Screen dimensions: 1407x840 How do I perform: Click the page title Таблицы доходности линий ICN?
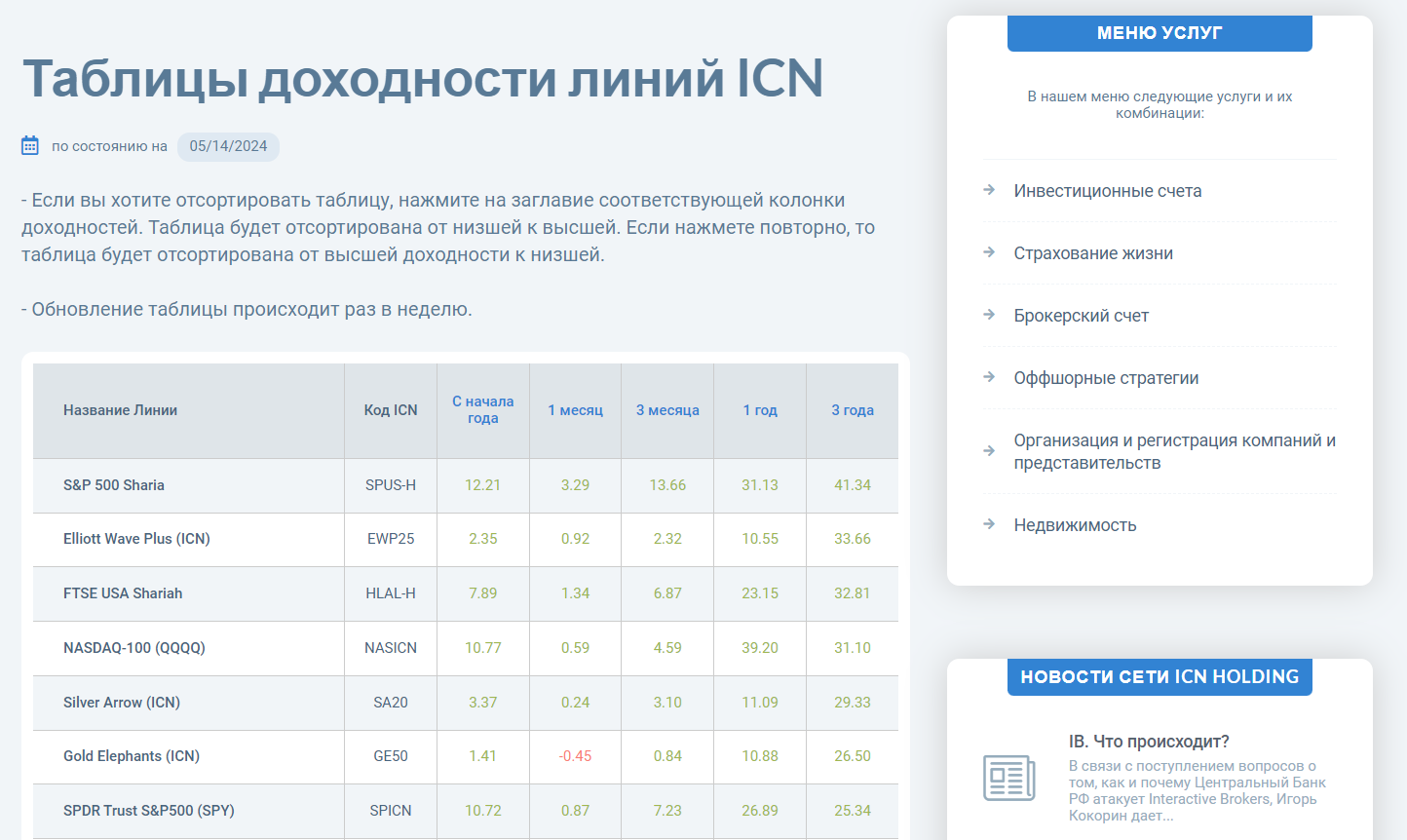coord(423,79)
